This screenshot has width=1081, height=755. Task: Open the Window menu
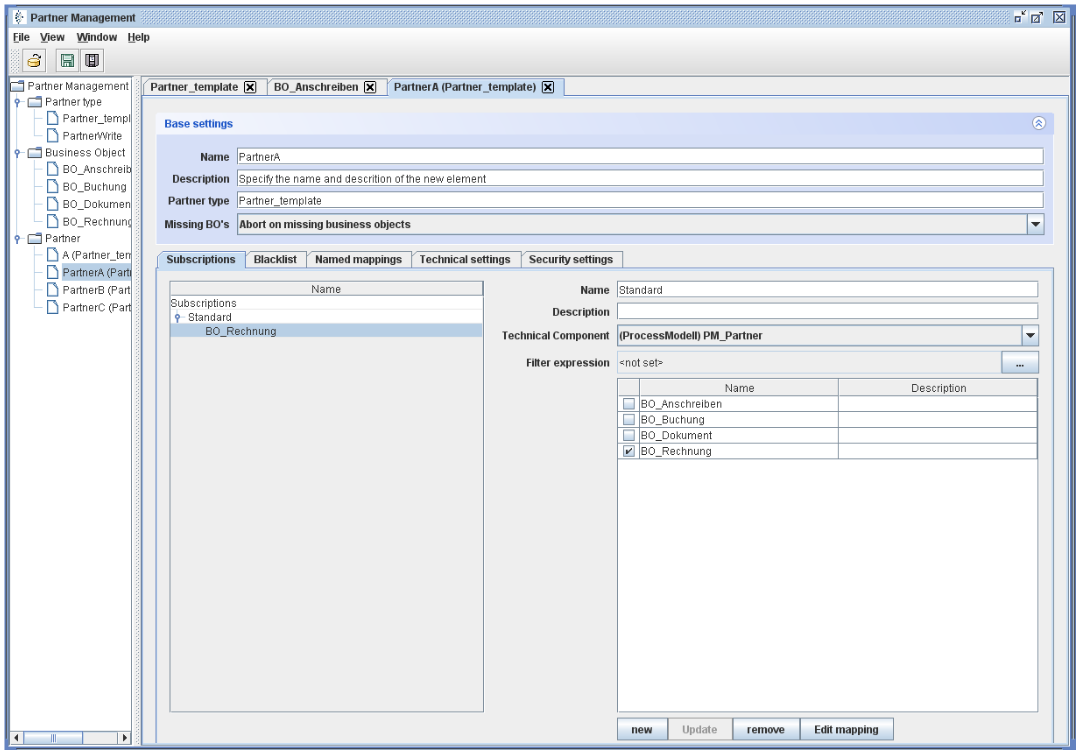point(97,37)
